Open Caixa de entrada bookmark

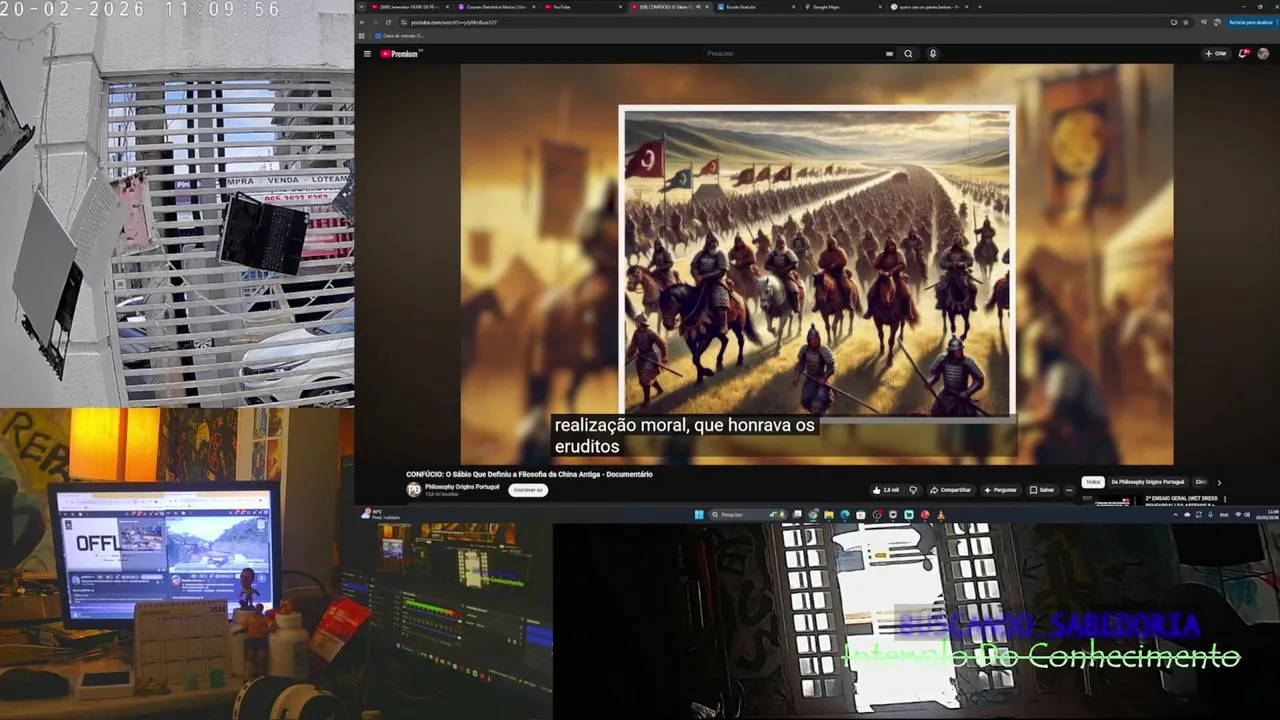pyautogui.click(x=399, y=36)
